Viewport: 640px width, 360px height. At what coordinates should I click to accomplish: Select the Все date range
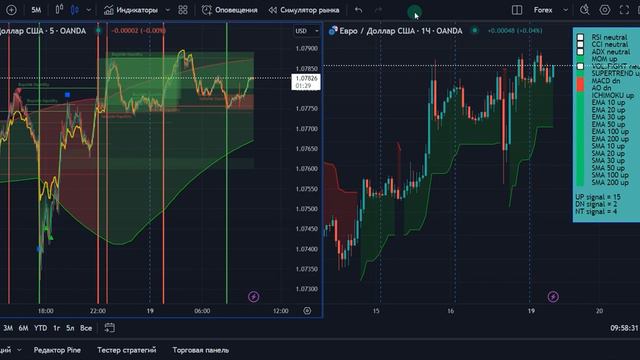pos(86,328)
